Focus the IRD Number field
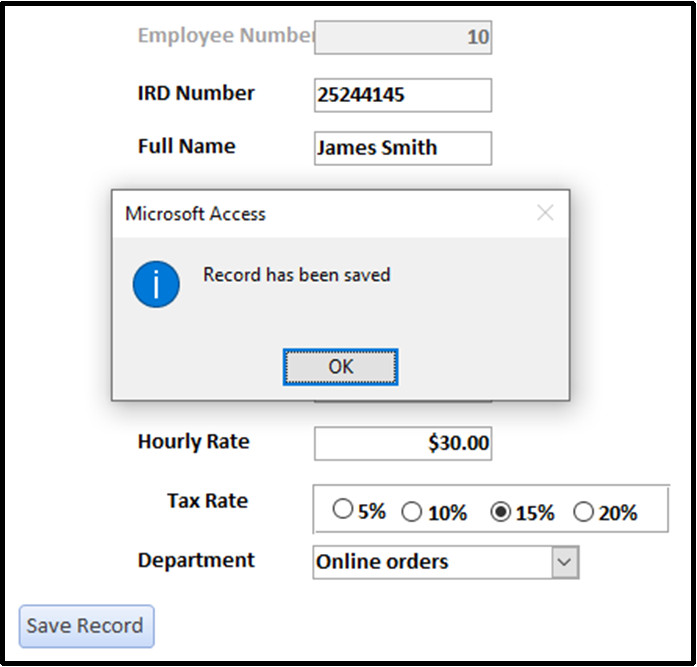The width and height of the screenshot is (697, 667). point(403,95)
